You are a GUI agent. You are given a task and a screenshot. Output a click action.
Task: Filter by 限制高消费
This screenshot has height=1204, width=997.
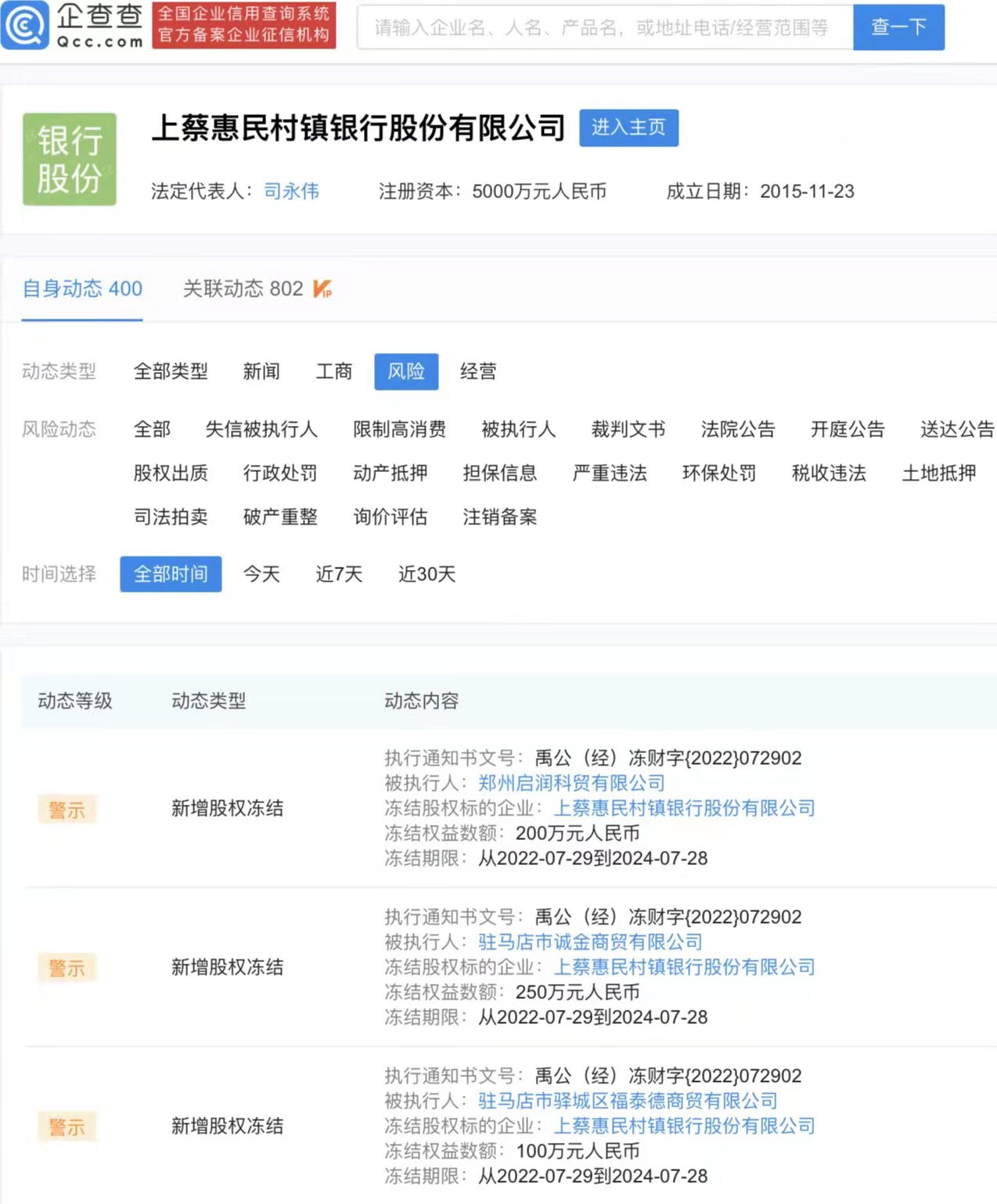[399, 429]
